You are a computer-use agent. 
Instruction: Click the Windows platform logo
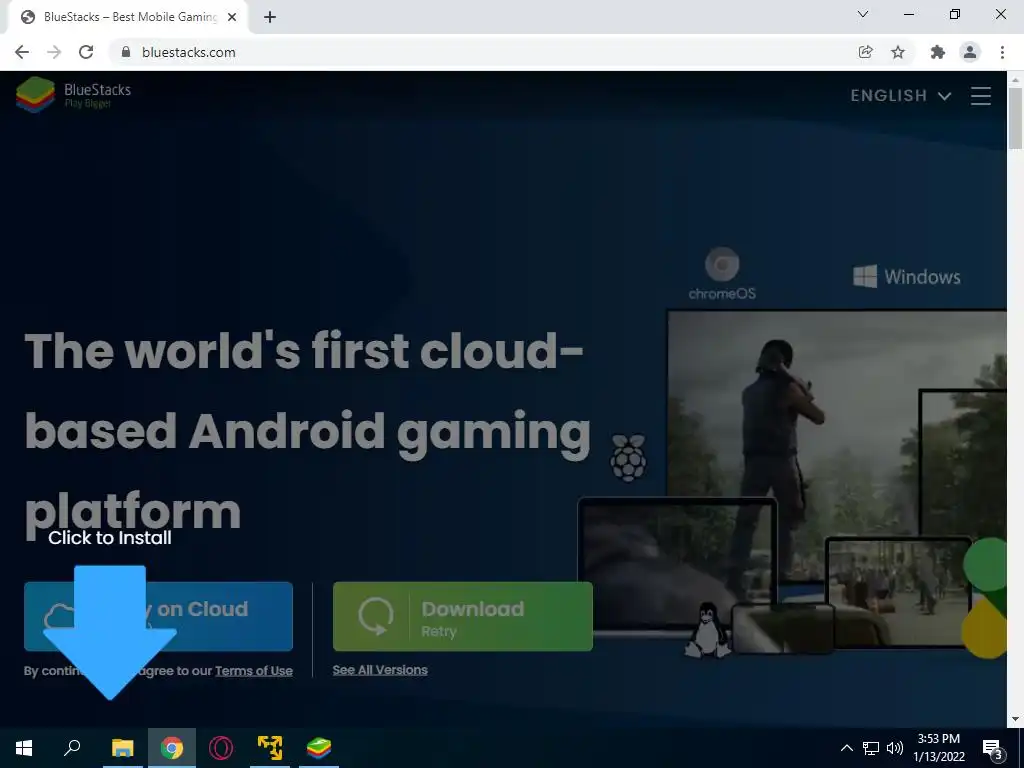click(907, 277)
